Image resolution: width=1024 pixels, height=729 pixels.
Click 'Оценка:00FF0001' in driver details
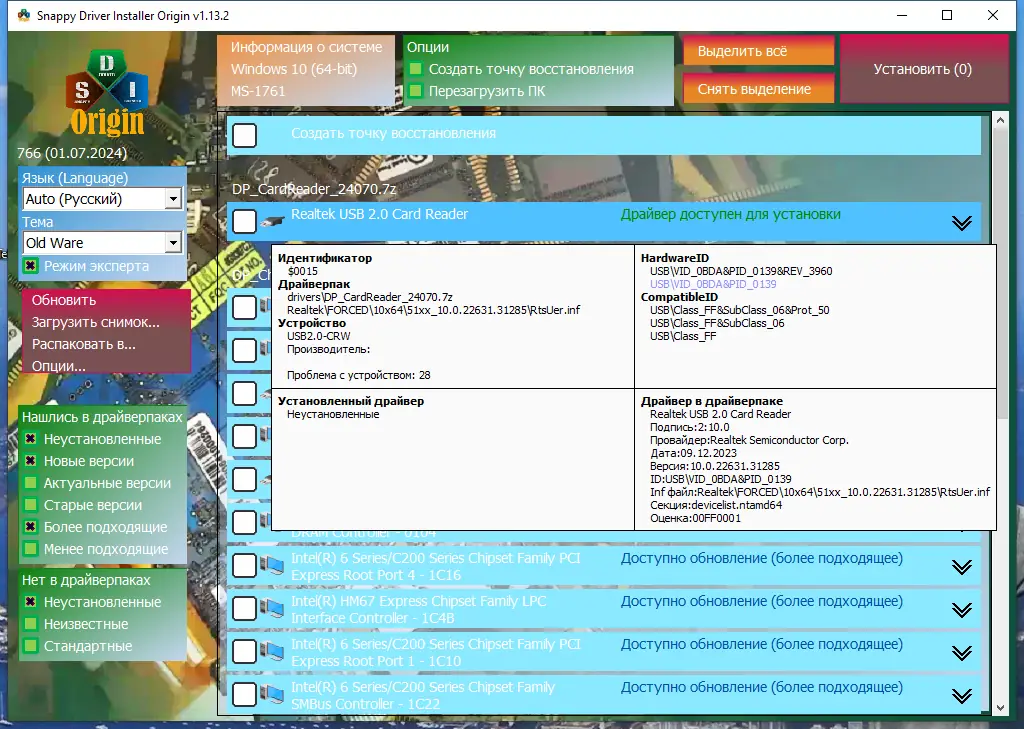[696, 518]
